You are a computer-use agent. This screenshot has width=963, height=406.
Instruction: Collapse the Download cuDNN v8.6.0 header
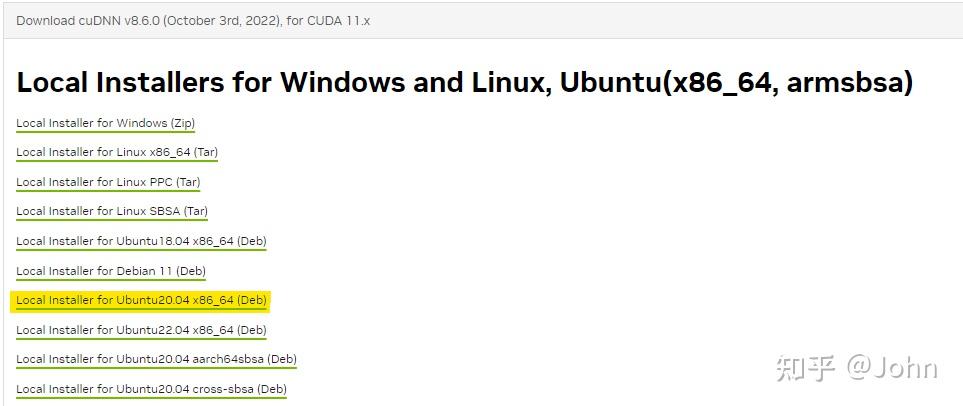193,20
